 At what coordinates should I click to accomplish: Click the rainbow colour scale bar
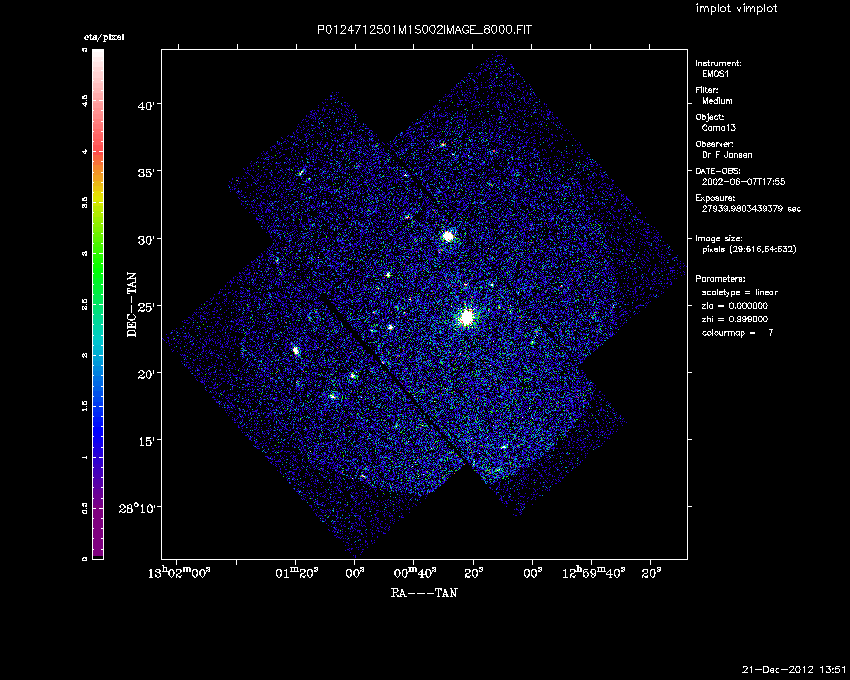pos(98,304)
